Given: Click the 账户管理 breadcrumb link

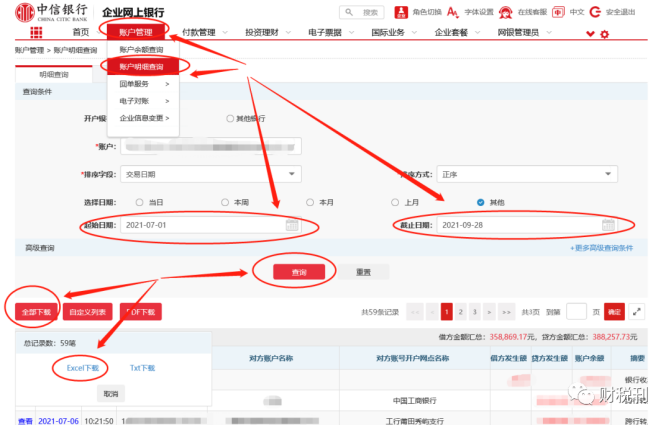Looking at the screenshot, I should 30,50.
